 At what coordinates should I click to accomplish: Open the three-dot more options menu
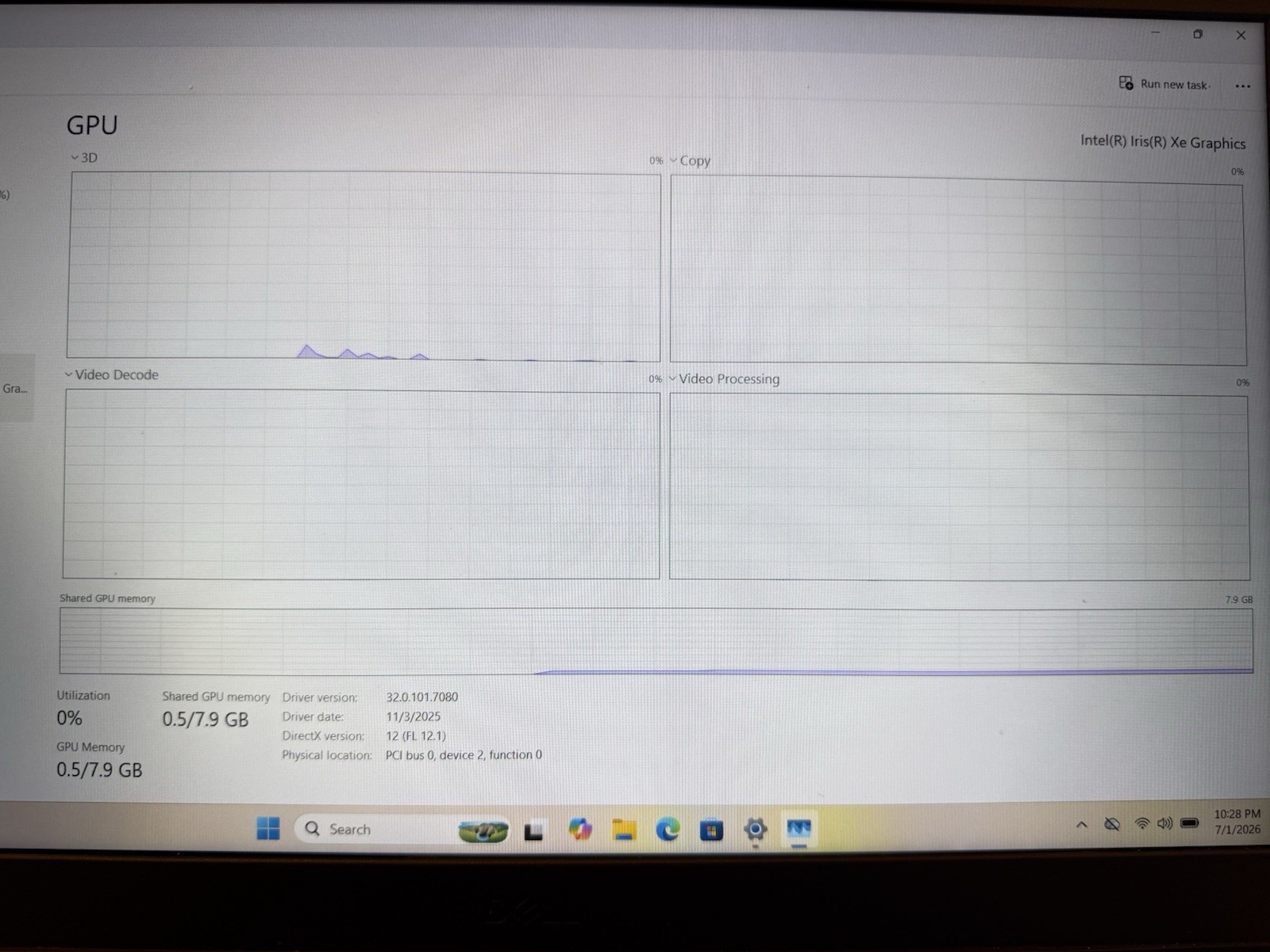(1242, 86)
